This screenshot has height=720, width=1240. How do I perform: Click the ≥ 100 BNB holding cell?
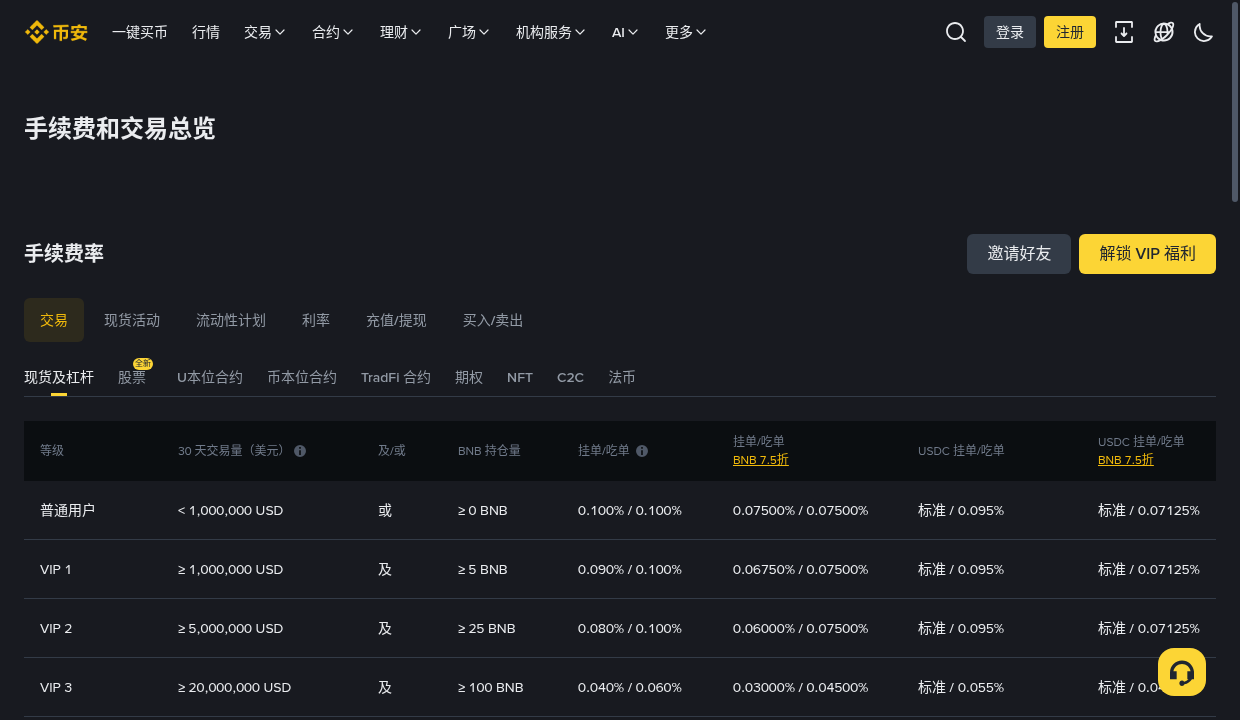pos(491,687)
